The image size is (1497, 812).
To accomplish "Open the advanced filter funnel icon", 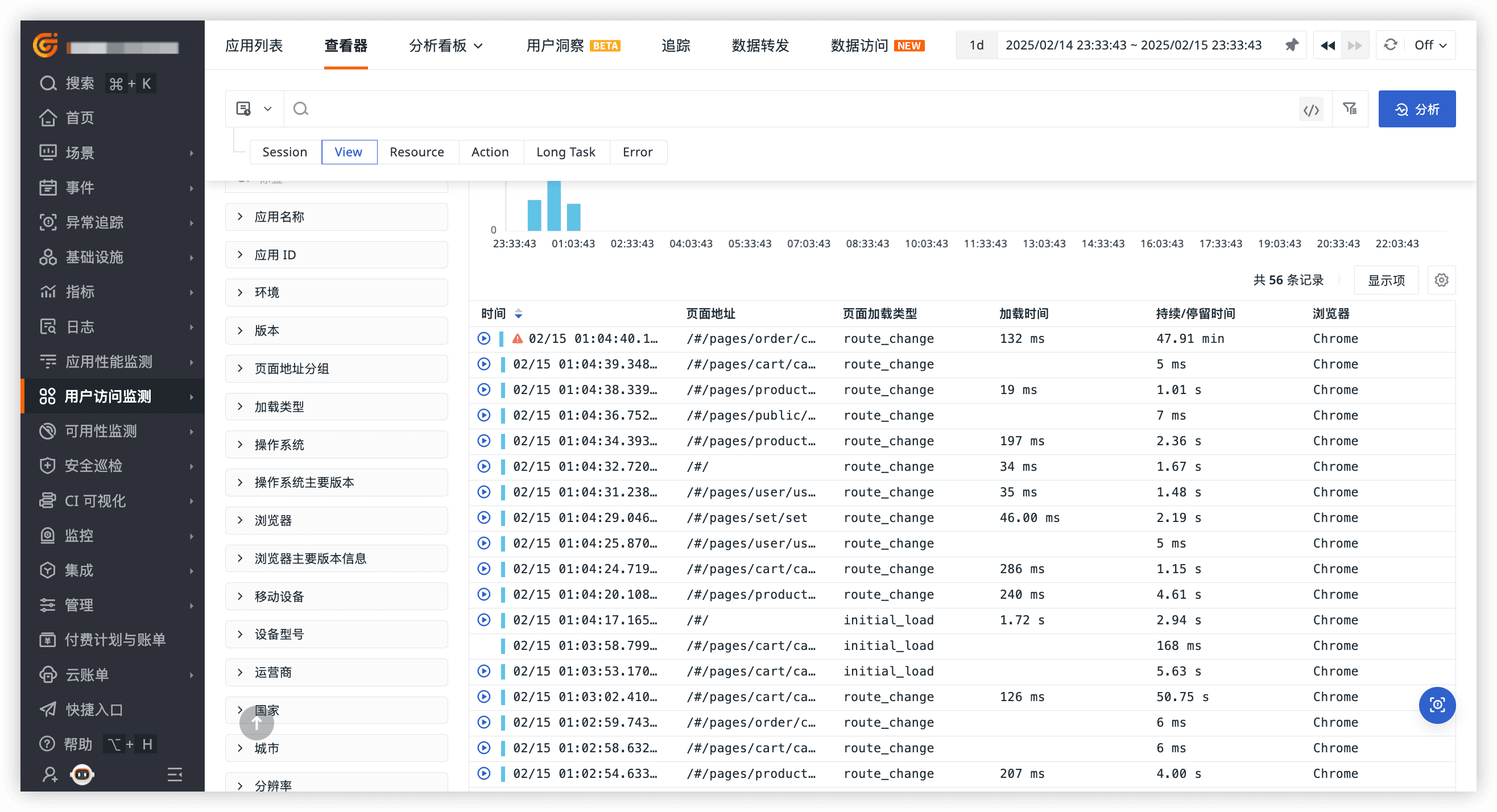I will click(x=1350, y=109).
